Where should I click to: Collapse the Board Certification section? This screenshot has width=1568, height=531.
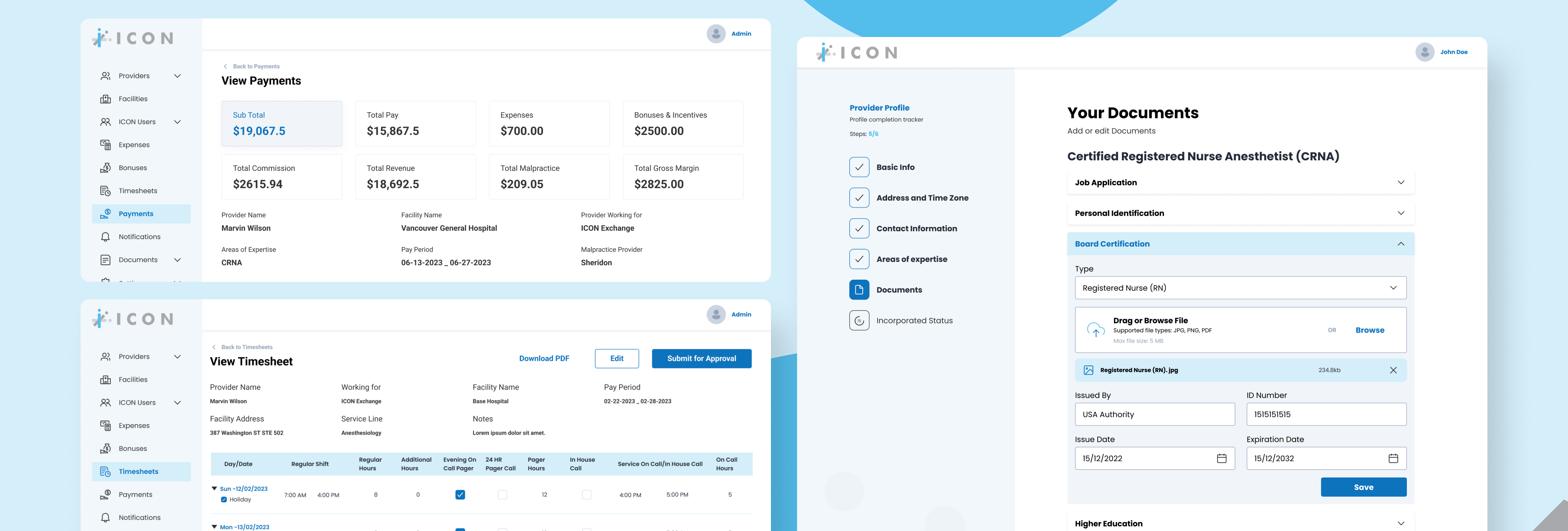[1400, 244]
